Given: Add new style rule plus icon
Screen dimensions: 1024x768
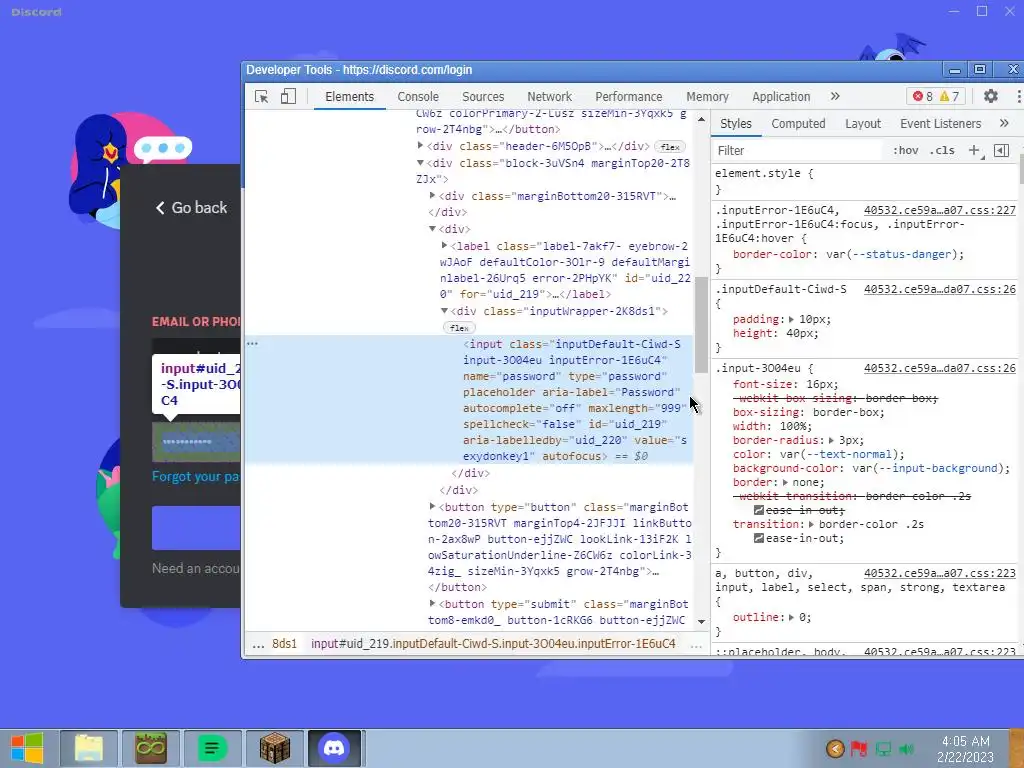Looking at the screenshot, I should 974,150.
